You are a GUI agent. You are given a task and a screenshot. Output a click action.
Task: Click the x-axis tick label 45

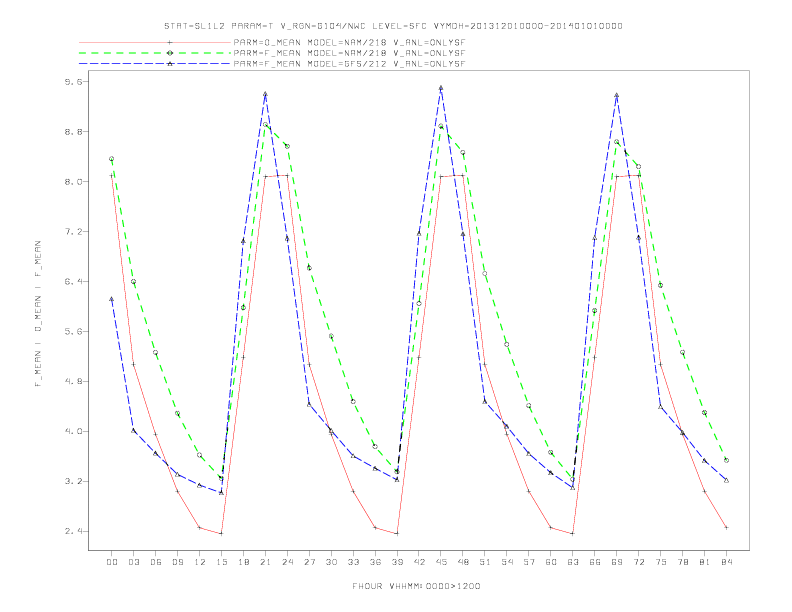tap(441, 562)
